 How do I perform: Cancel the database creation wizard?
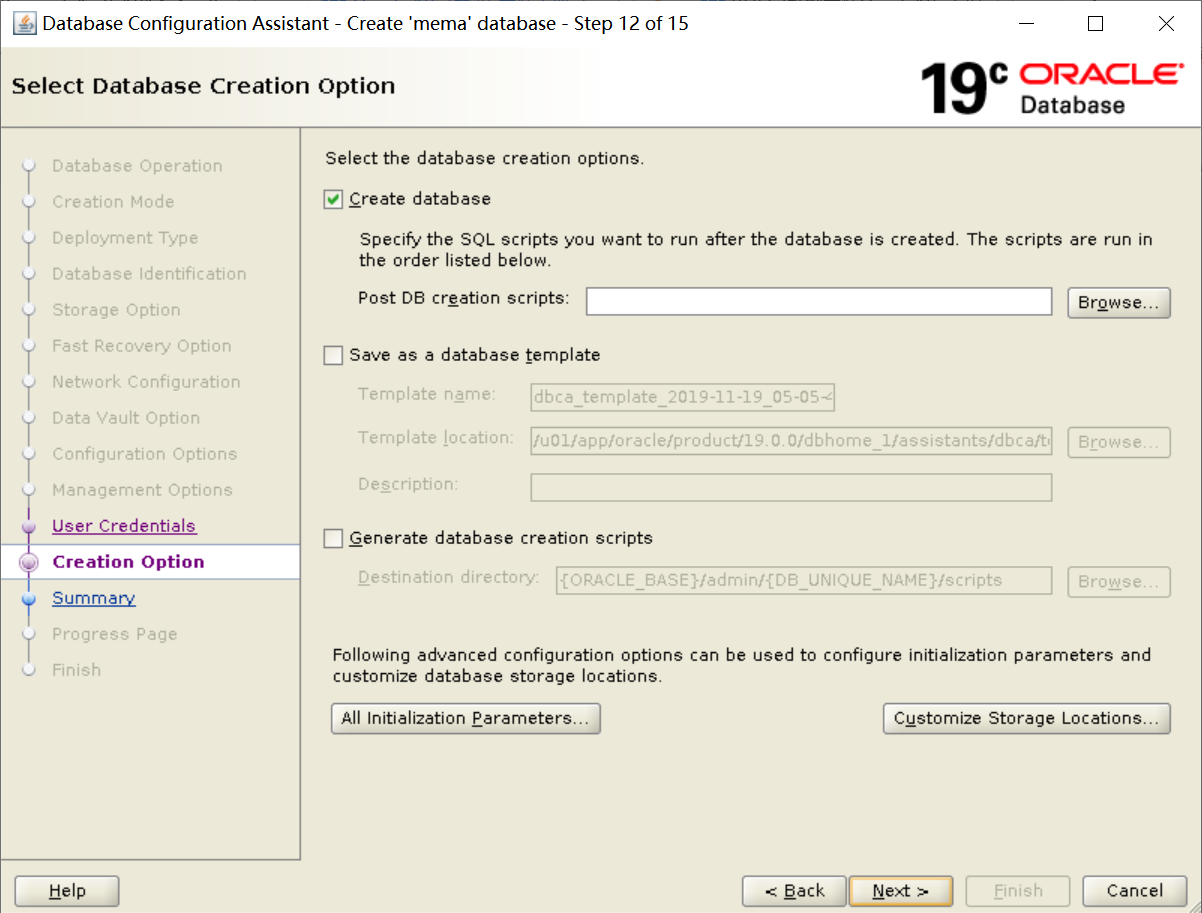(x=1134, y=890)
